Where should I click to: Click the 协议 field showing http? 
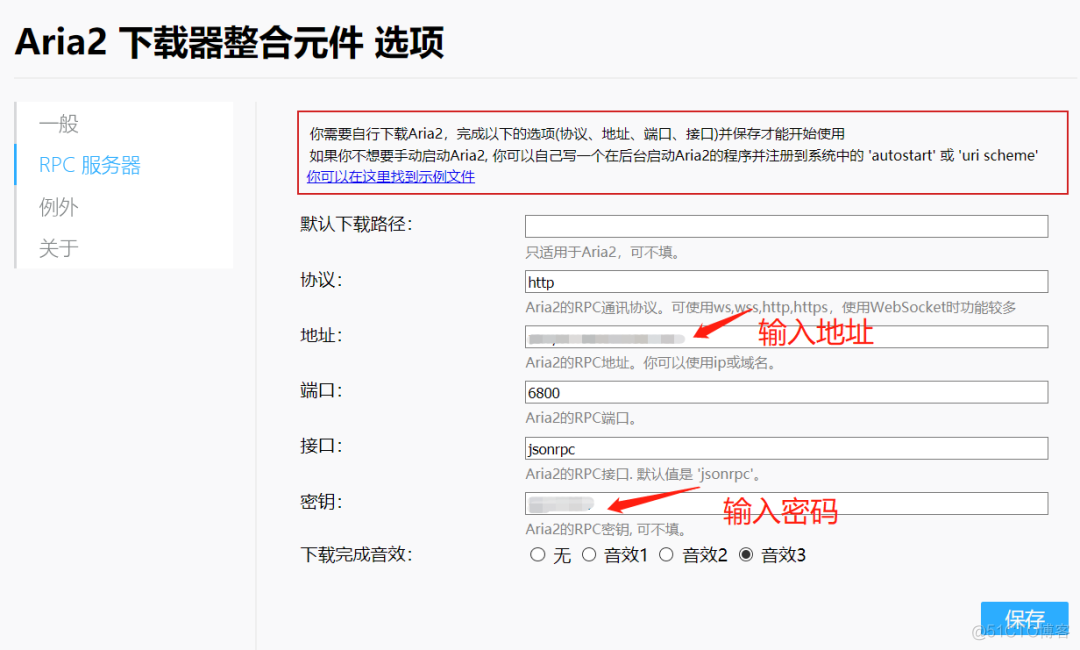tap(786, 281)
